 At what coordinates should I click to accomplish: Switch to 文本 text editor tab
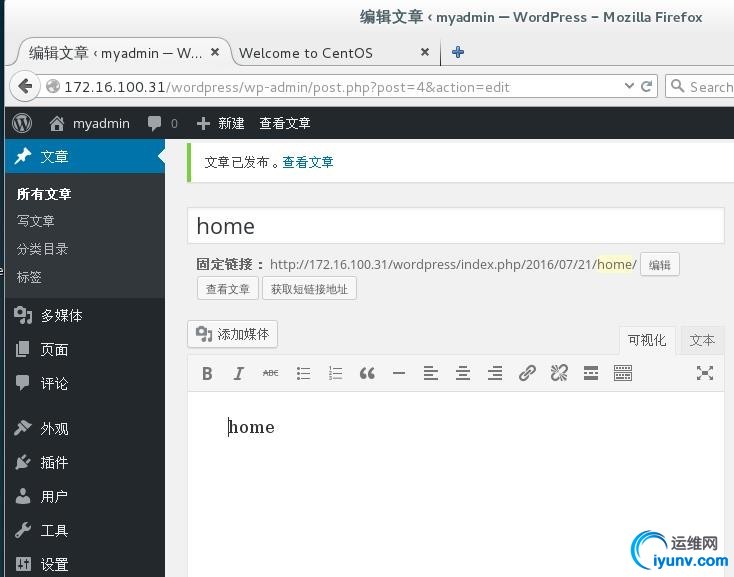tap(702, 340)
